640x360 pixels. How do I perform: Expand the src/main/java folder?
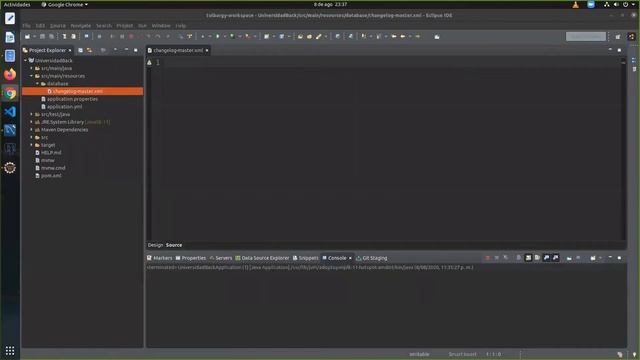(x=31, y=68)
